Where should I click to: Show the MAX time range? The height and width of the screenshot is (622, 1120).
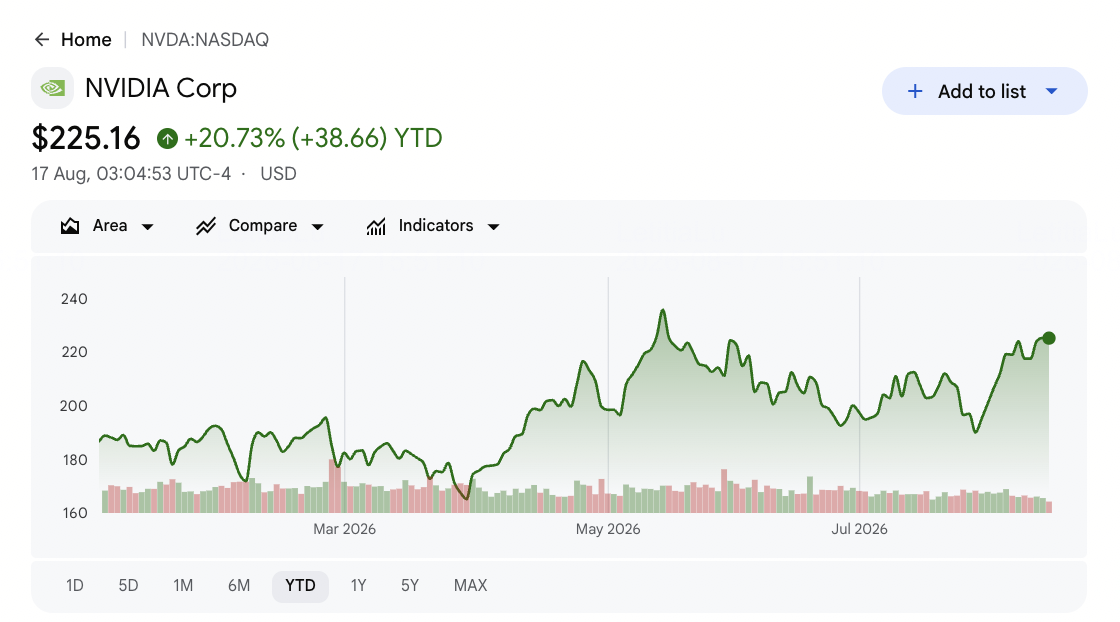[x=471, y=586]
